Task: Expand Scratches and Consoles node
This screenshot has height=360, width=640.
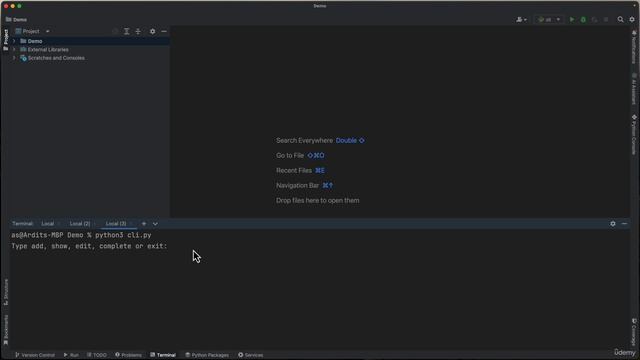Action: (14, 58)
